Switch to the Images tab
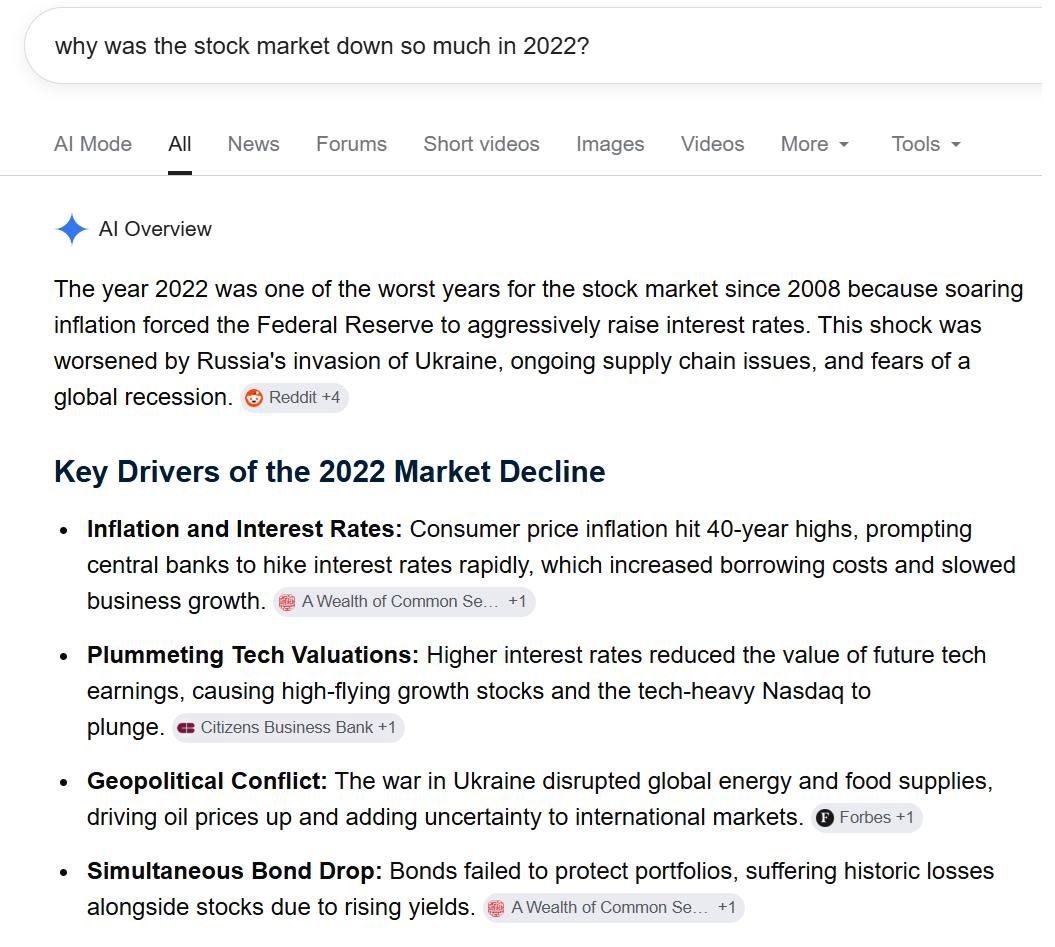1055x947 pixels. (x=610, y=144)
